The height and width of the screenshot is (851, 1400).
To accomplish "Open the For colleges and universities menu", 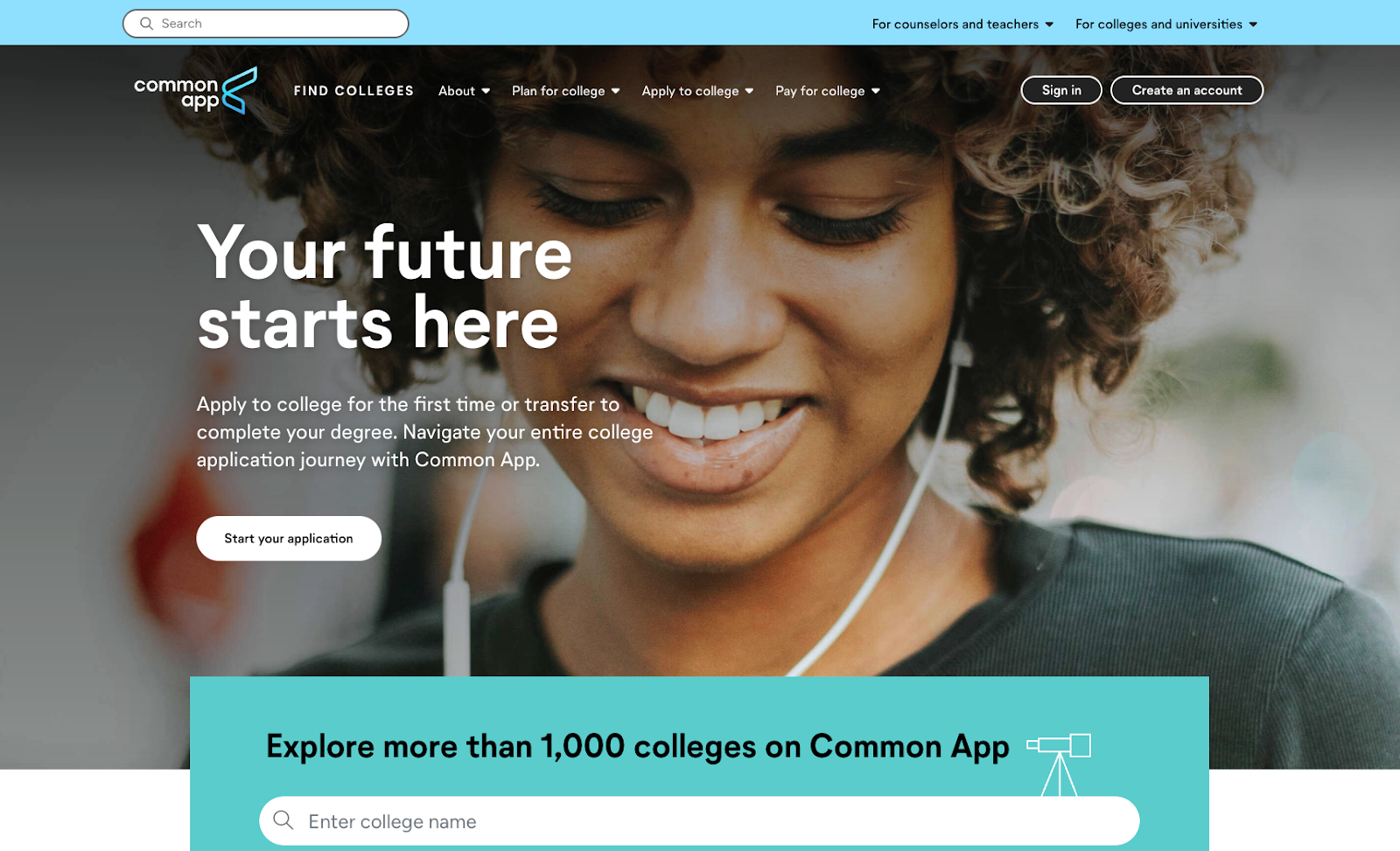I will (x=1166, y=24).
